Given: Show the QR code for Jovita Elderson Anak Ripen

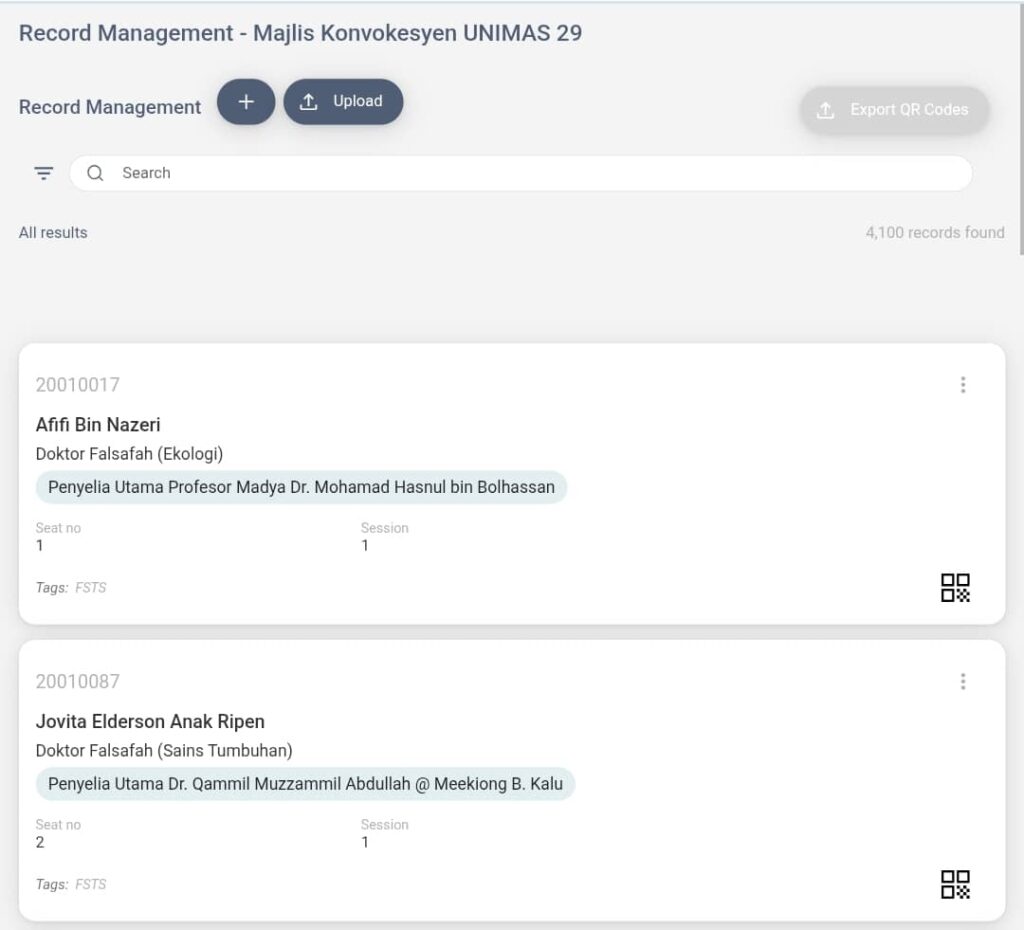Looking at the screenshot, I should [955, 885].
